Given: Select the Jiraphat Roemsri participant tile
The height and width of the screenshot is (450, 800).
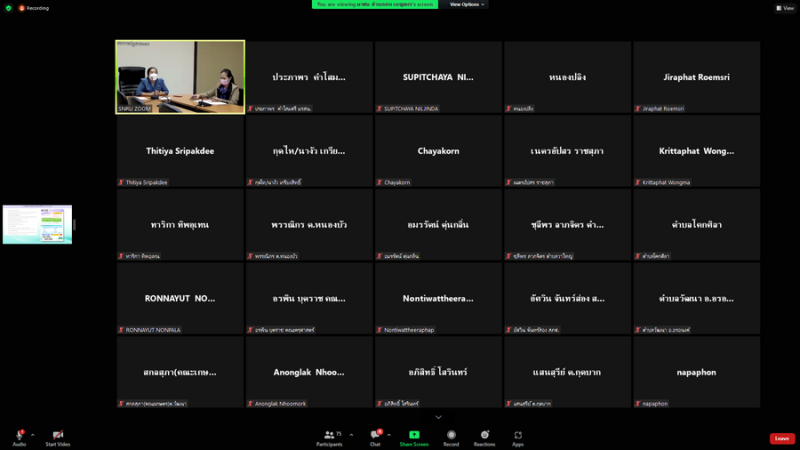Looking at the screenshot, I should pos(696,77).
